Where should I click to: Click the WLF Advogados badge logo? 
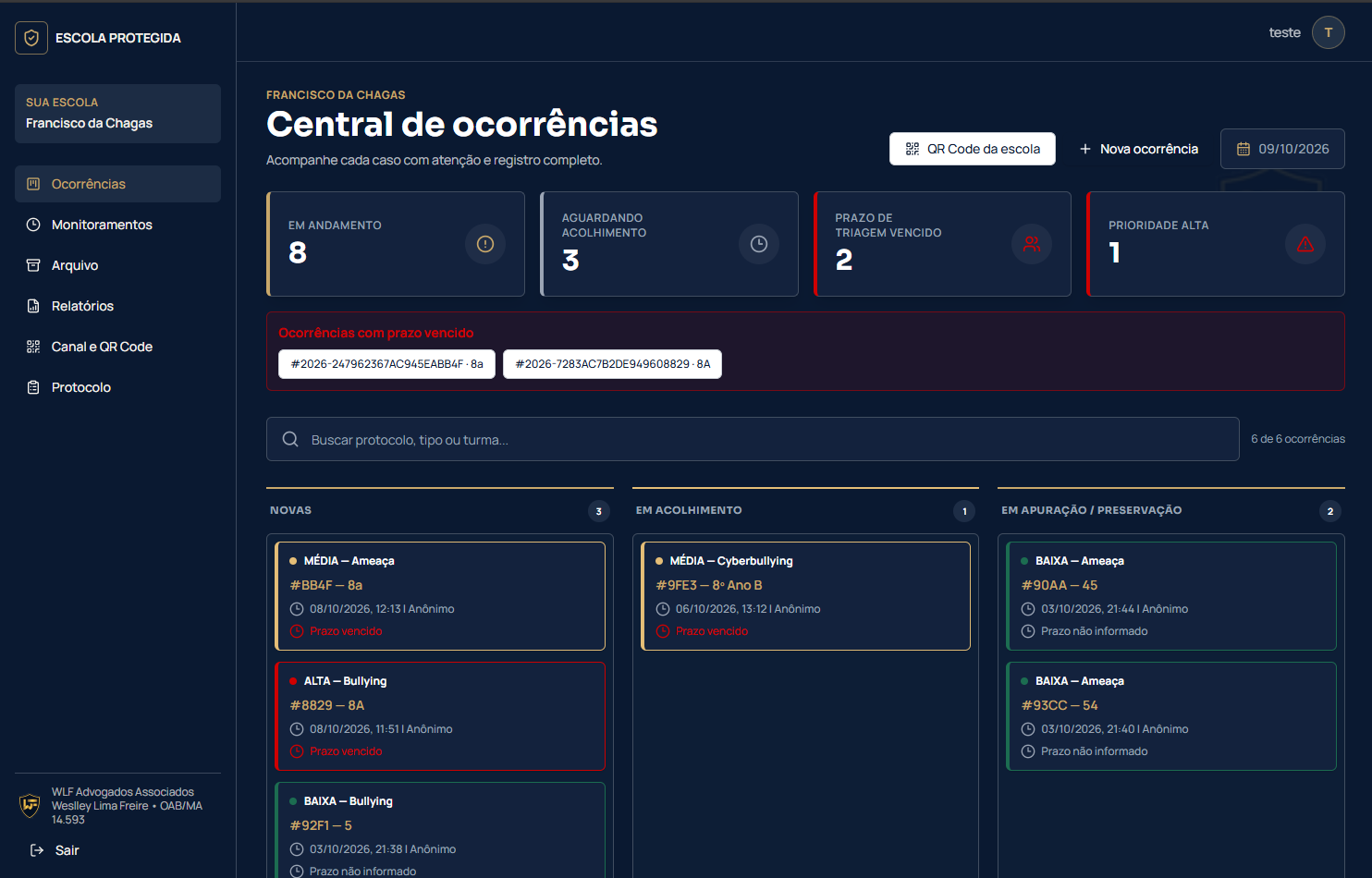[x=31, y=805]
